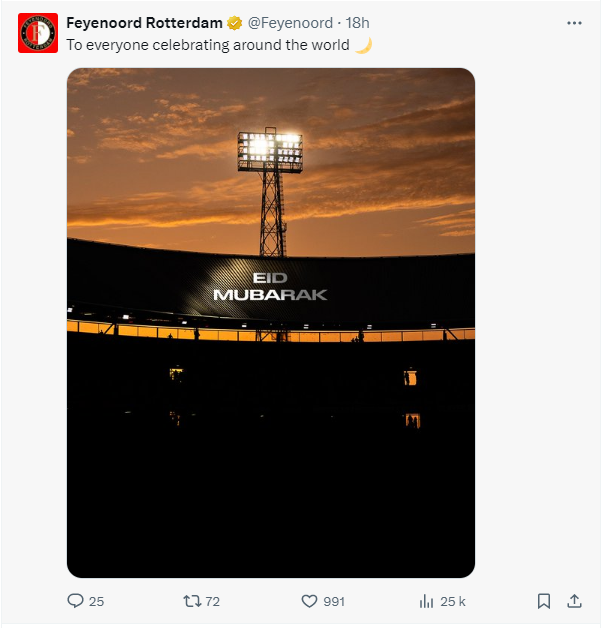Viewport: 602px width, 628px height.
Task: Open the Feyenoord Rotterdam display name link
Action: [144, 23]
